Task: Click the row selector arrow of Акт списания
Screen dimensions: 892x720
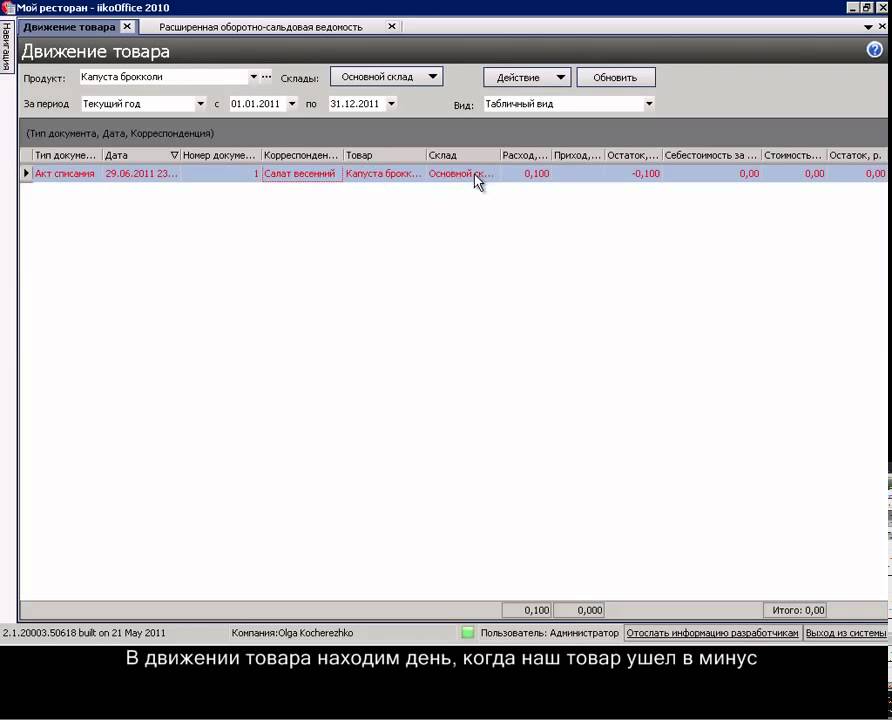Action: click(x=26, y=173)
